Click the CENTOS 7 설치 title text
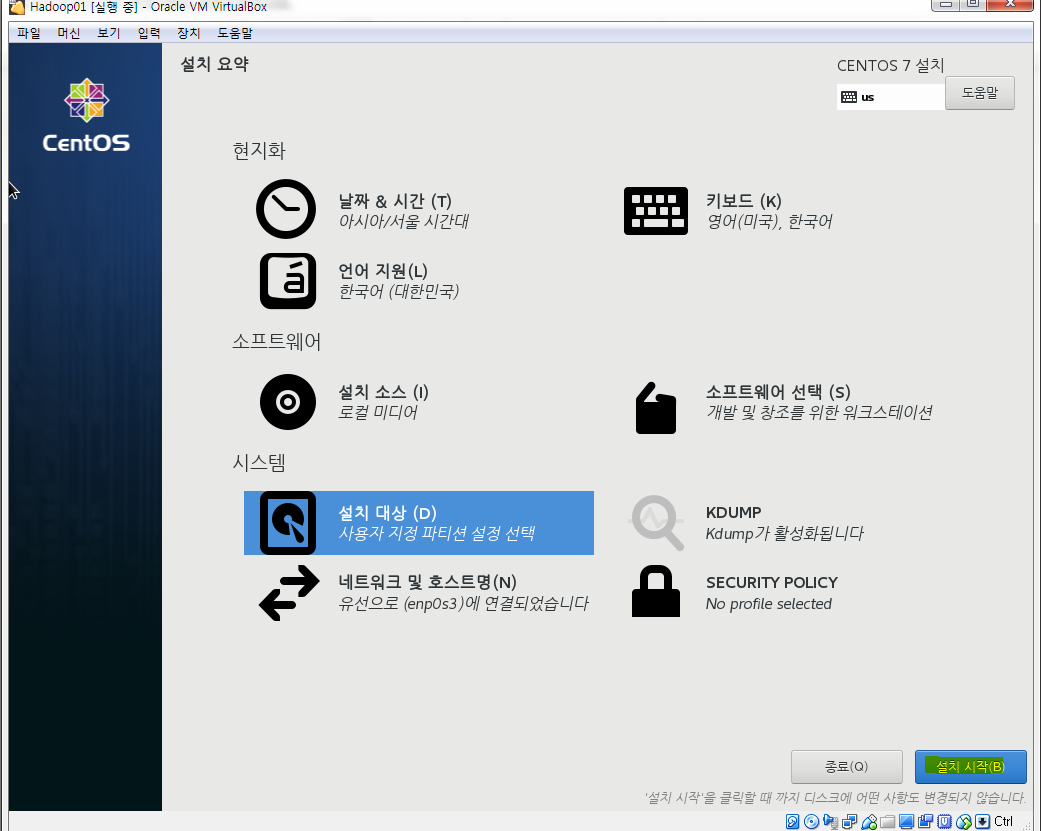The height and width of the screenshot is (831, 1041). 890,66
